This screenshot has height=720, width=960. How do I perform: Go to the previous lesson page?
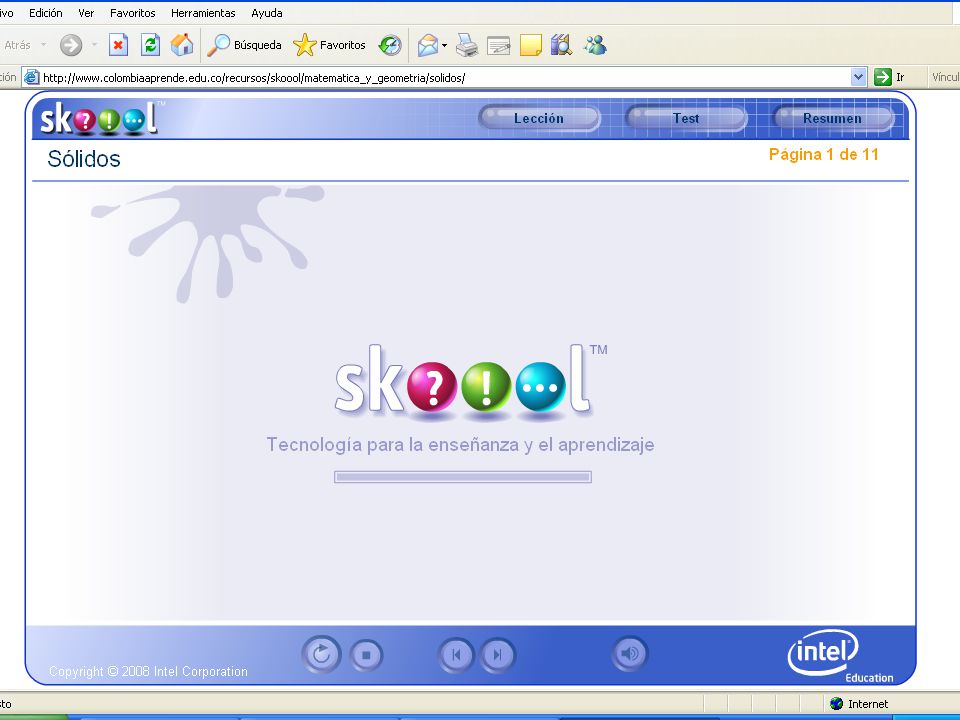(456, 655)
